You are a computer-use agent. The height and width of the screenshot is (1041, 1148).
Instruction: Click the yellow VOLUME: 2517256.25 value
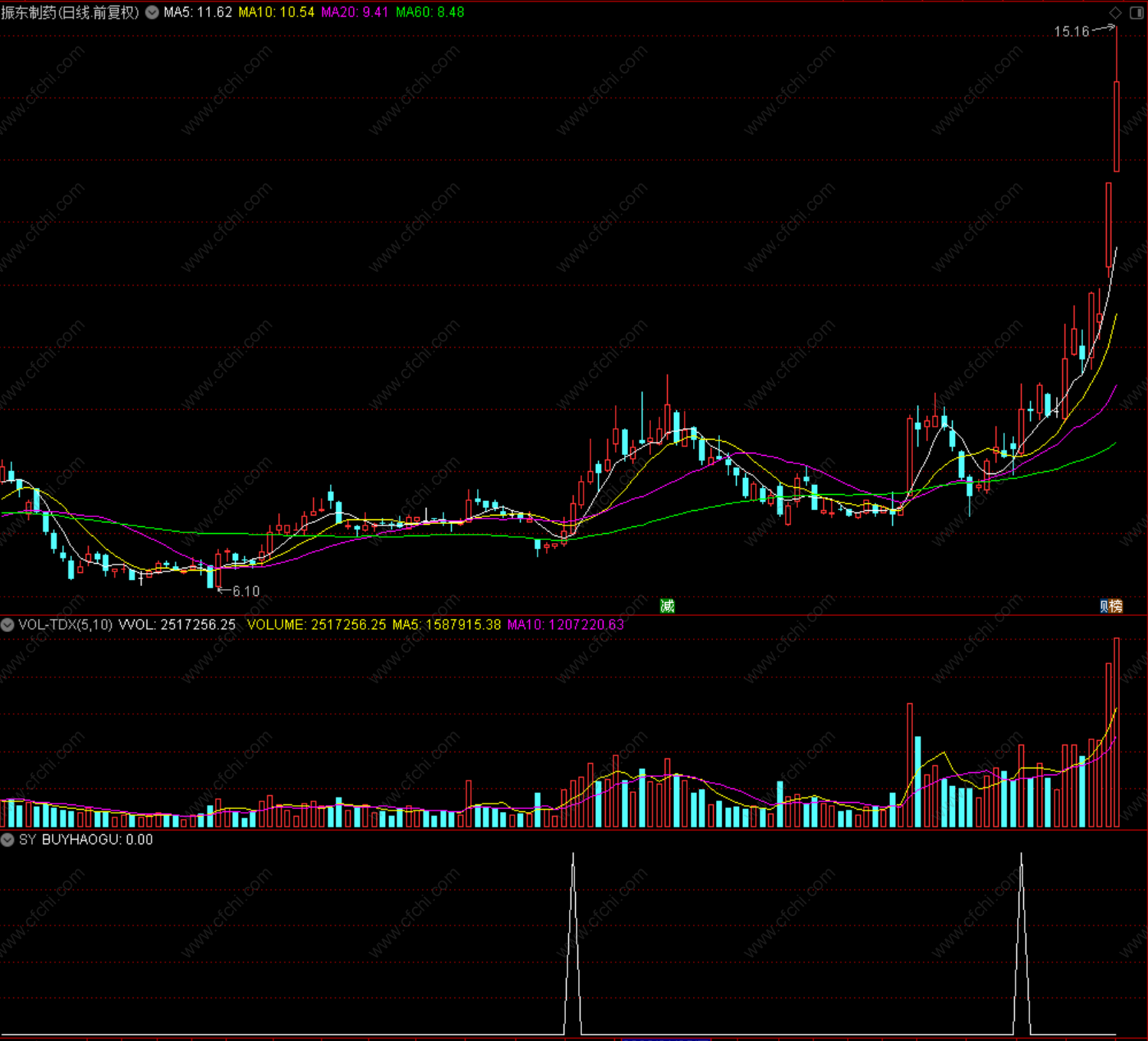(316, 625)
